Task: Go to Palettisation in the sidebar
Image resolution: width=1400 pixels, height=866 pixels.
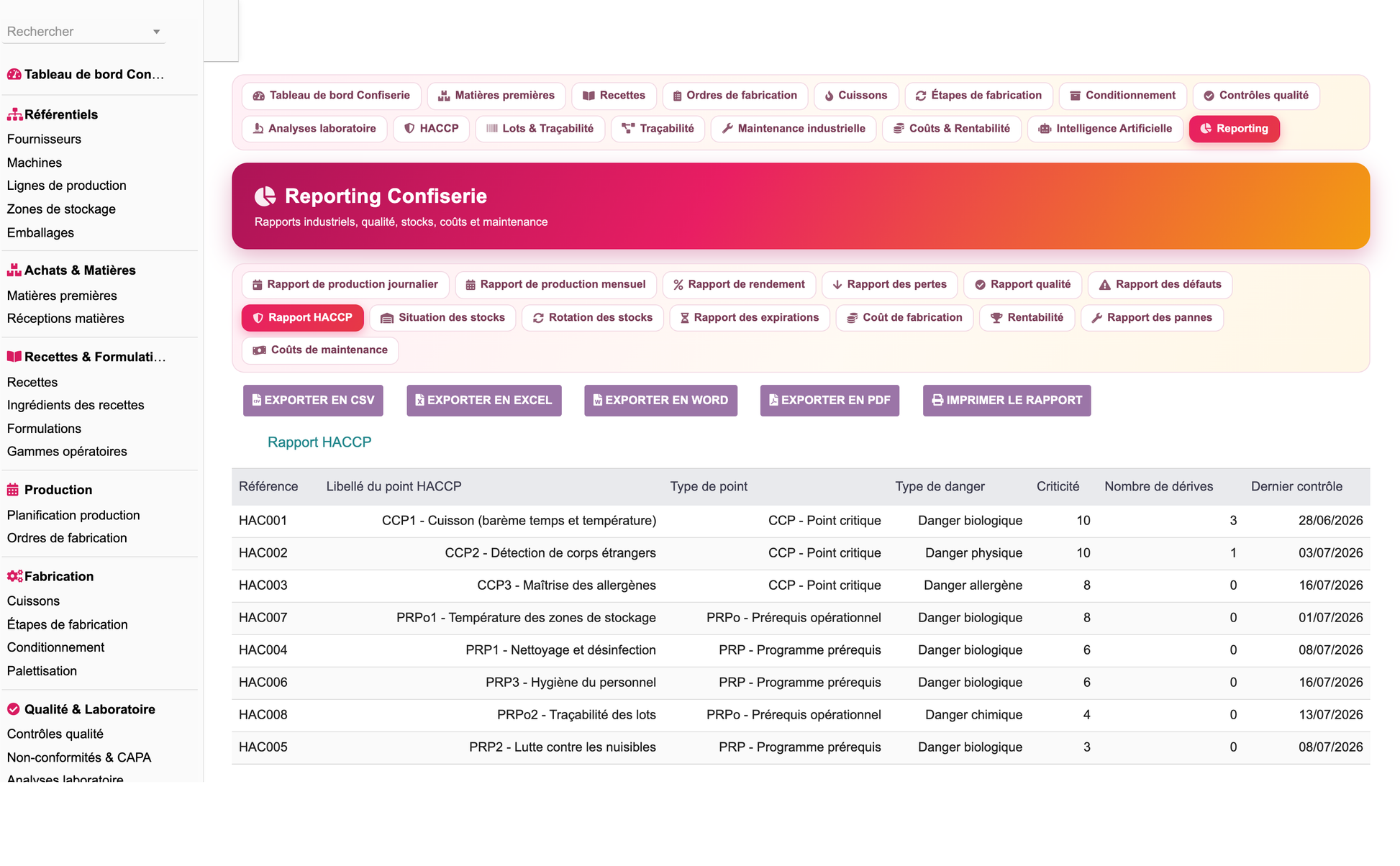Action: coord(42,671)
